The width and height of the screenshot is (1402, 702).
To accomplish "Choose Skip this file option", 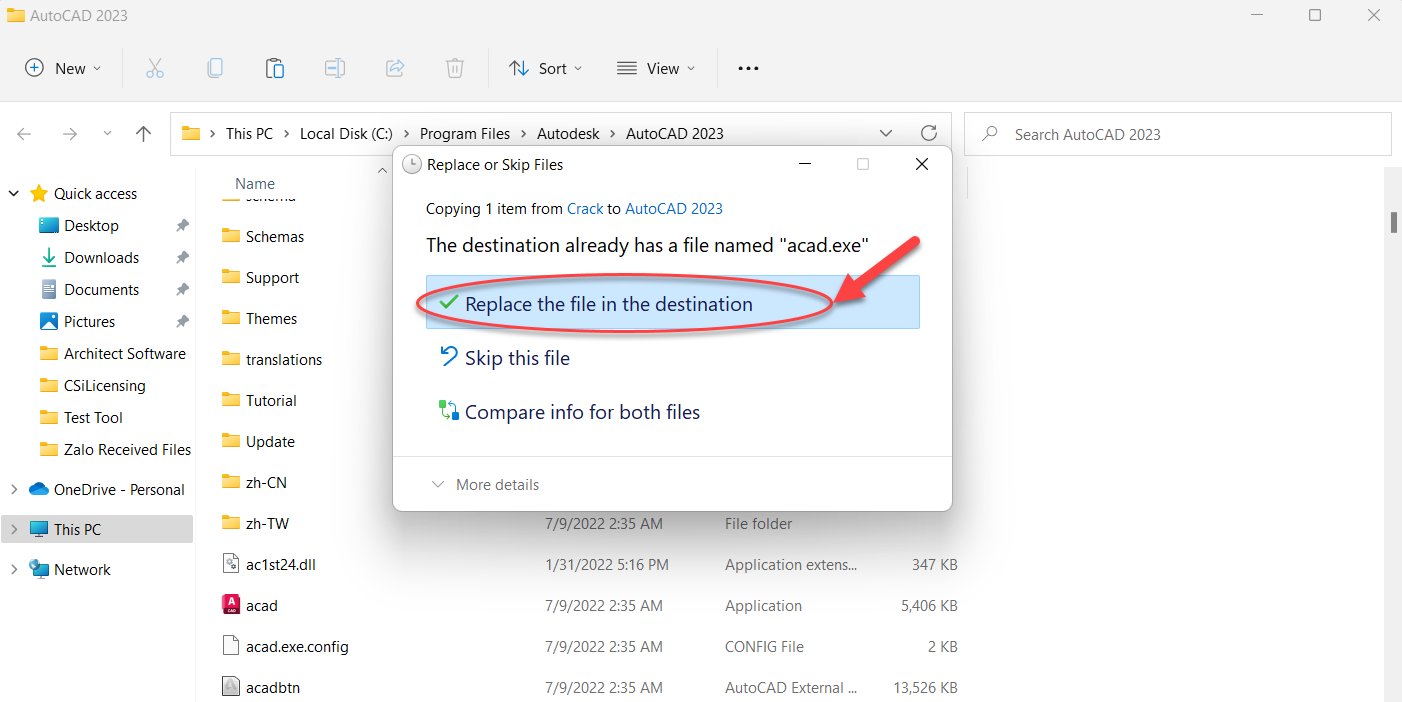I will click(517, 358).
